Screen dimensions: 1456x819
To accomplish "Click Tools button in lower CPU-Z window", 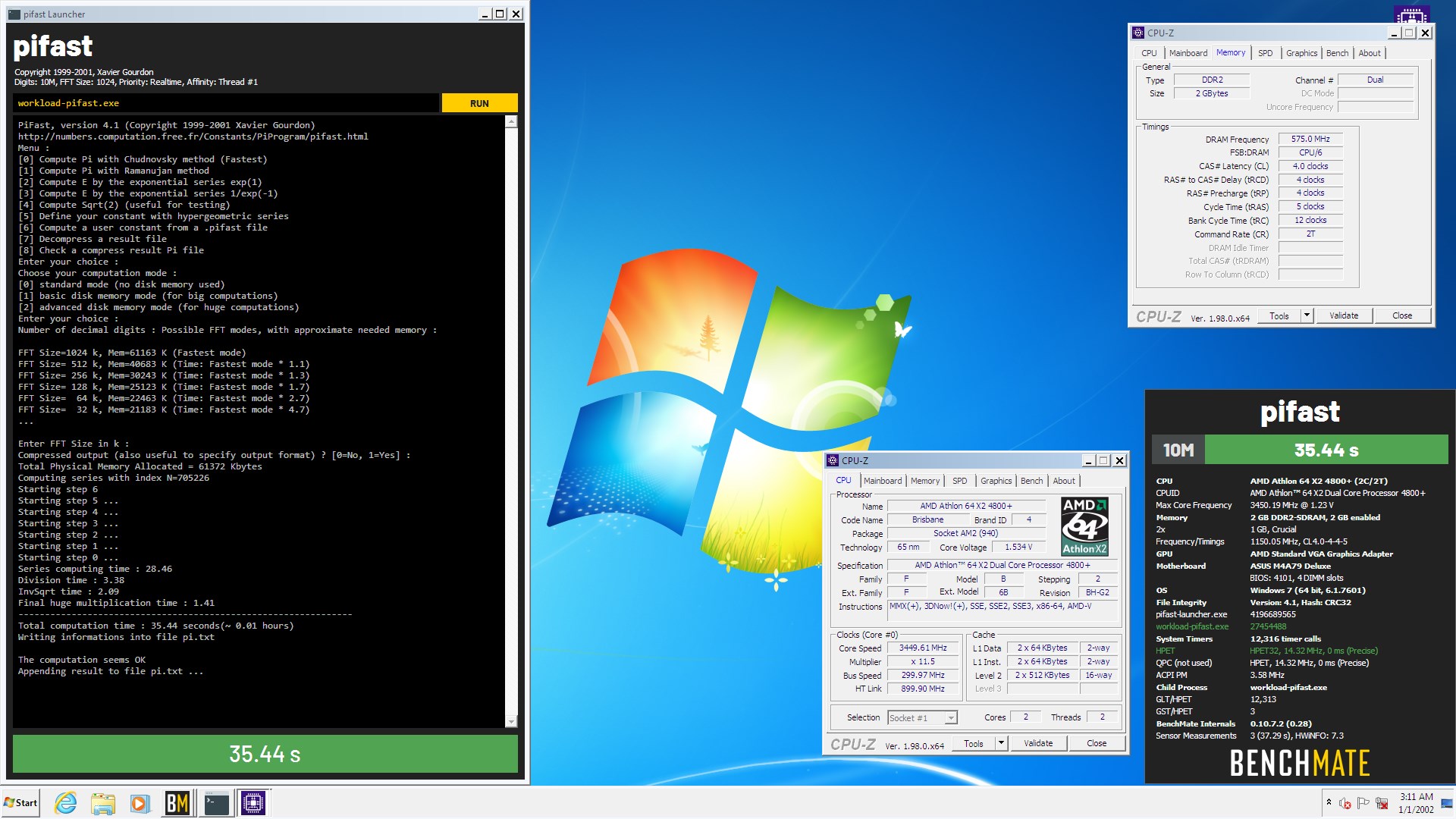I will [x=974, y=744].
